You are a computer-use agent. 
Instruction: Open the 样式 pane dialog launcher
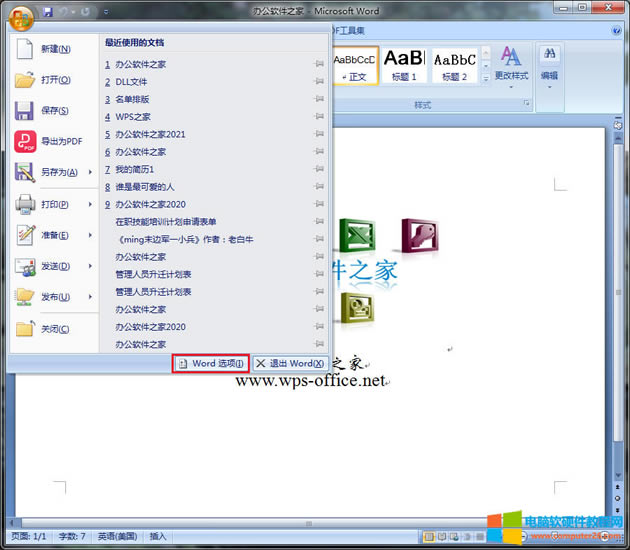pyautogui.click(x=526, y=104)
